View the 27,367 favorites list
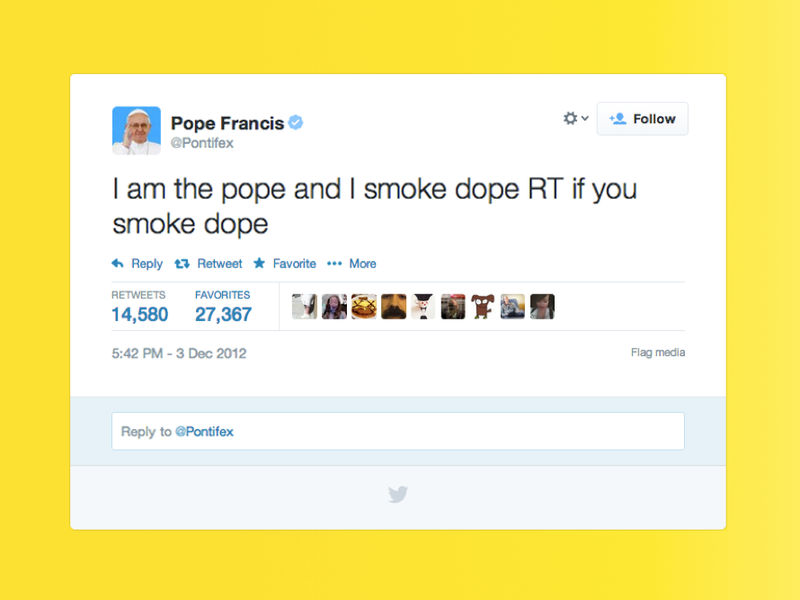The width and height of the screenshot is (800, 600). coord(223,314)
